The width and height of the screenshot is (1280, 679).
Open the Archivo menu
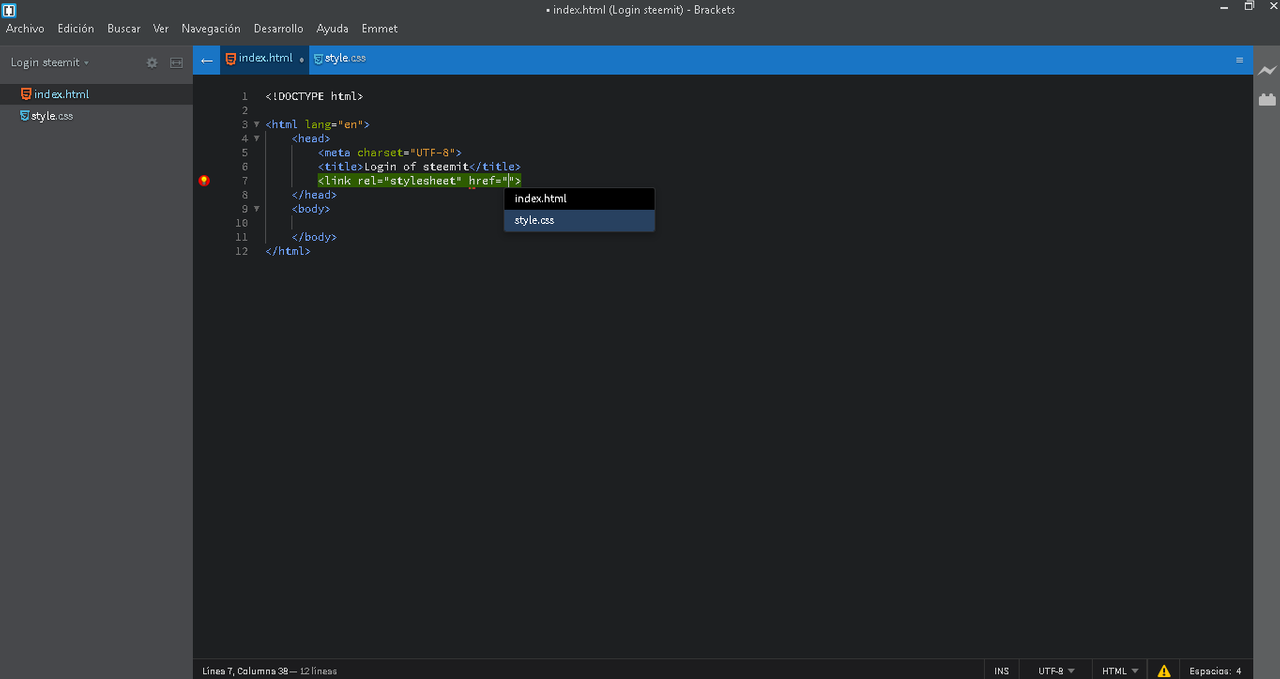(x=25, y=29)
